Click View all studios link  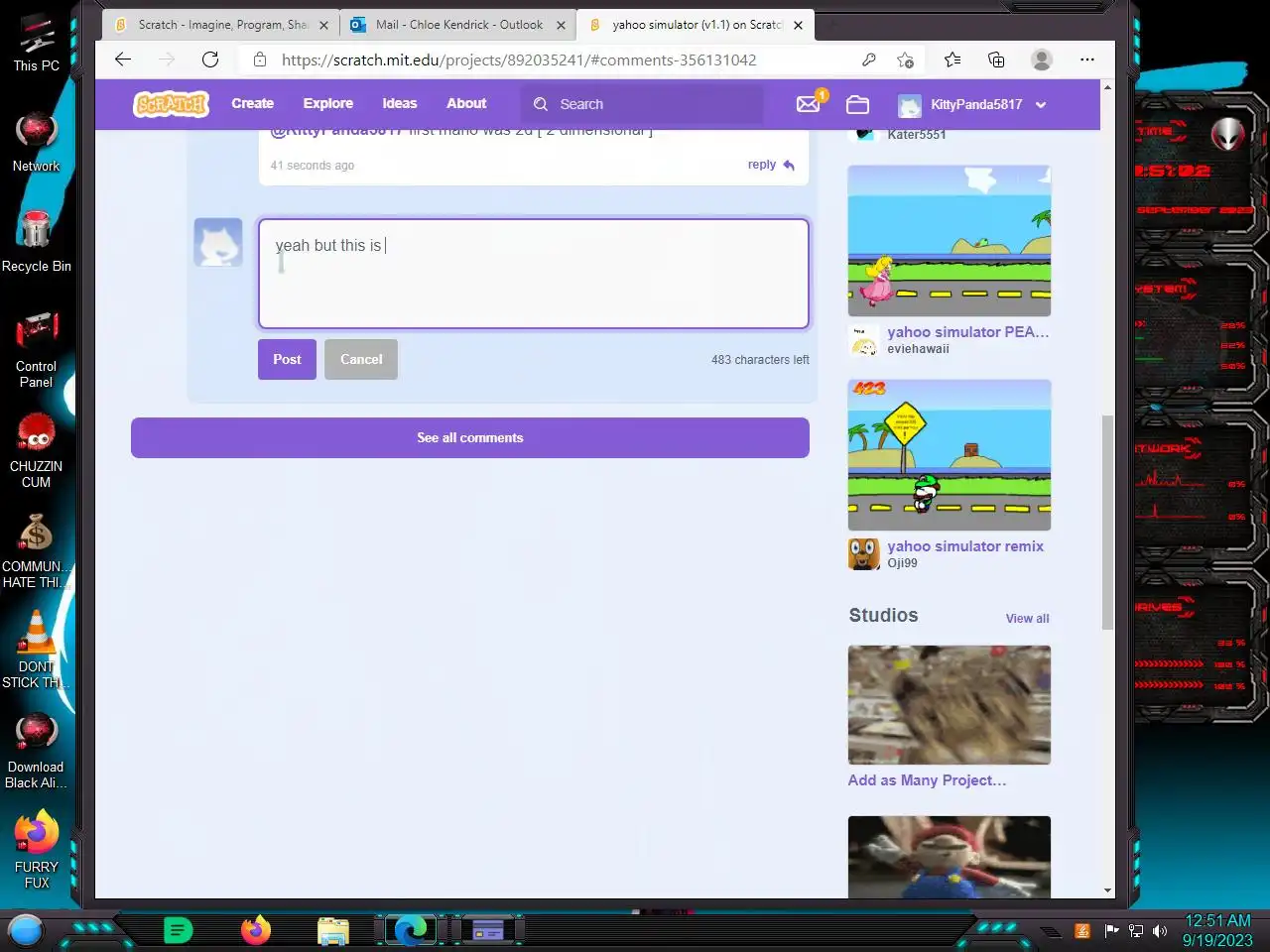[x=1027, y=618]
